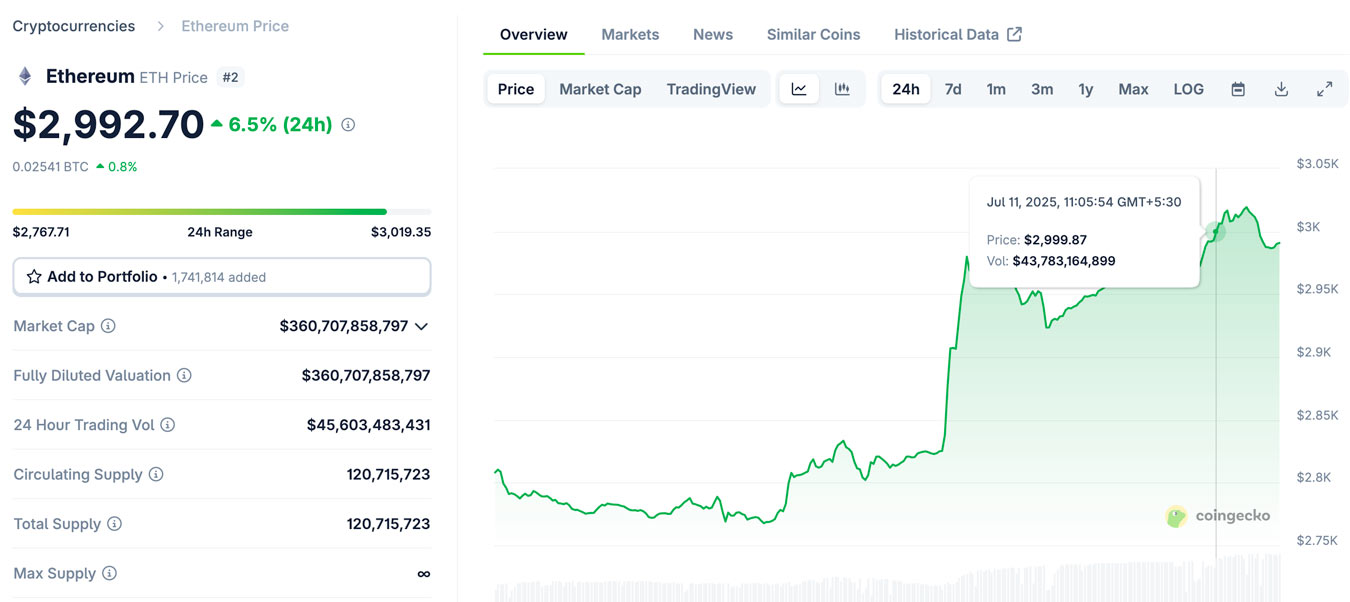Open the Similar Coins tab

pyautogui.click(x=813, y=33)
